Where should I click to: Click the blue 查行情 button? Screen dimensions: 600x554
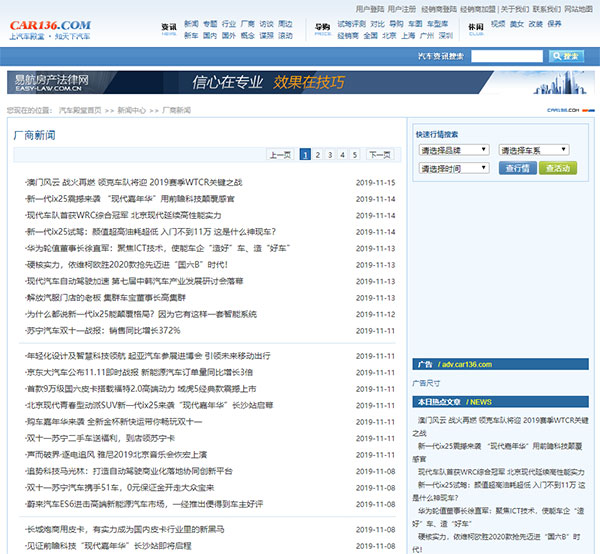tap(517, 168)
